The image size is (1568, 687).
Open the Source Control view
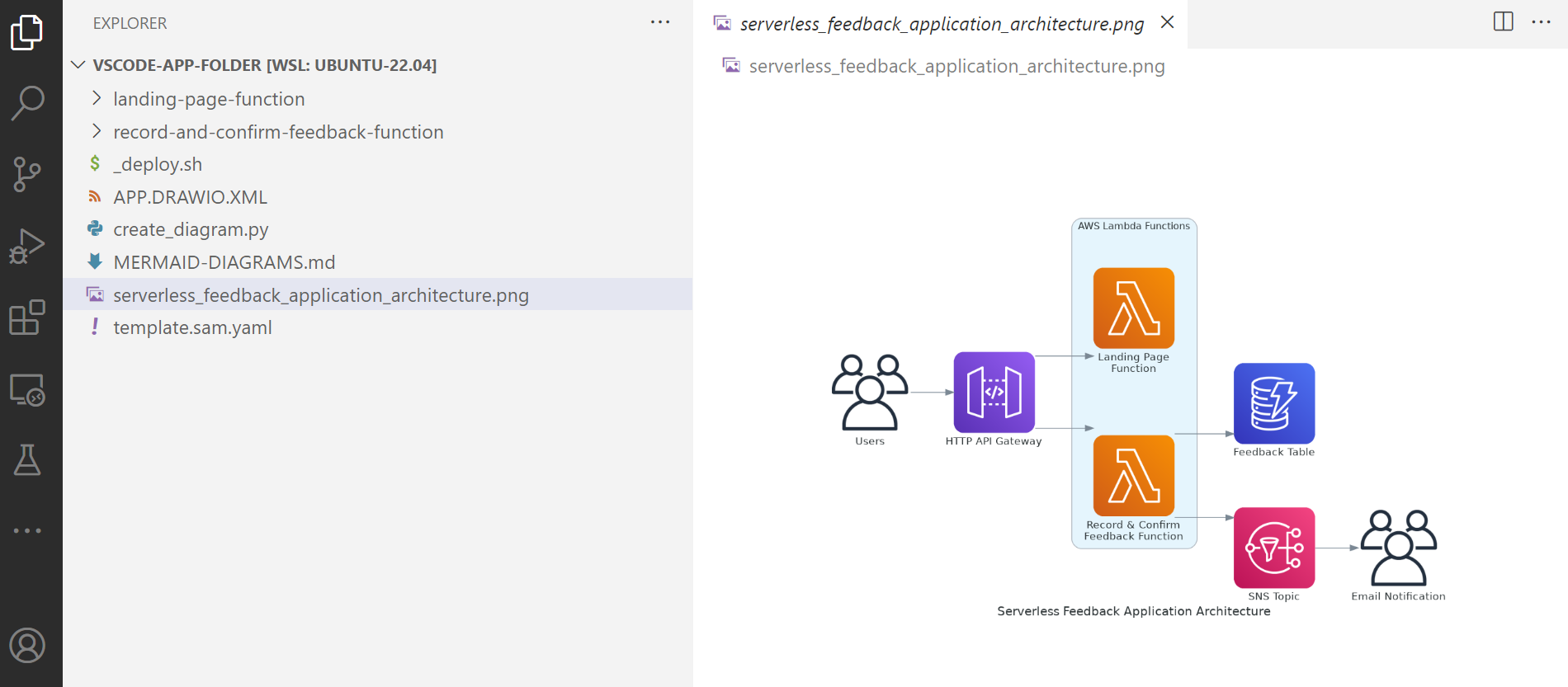tap(27, 175)
